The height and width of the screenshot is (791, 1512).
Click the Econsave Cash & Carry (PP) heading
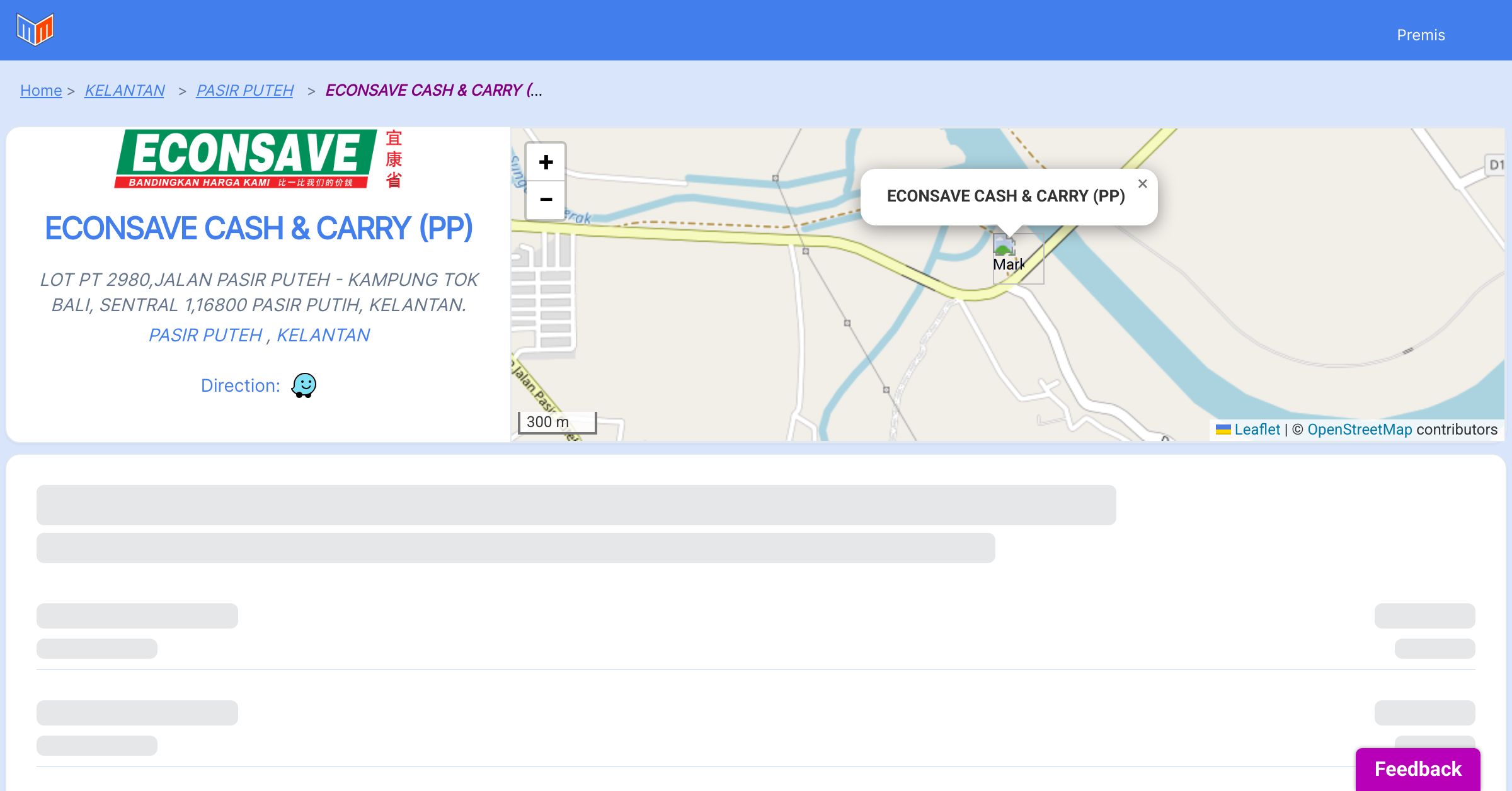(x=258, y=228)
